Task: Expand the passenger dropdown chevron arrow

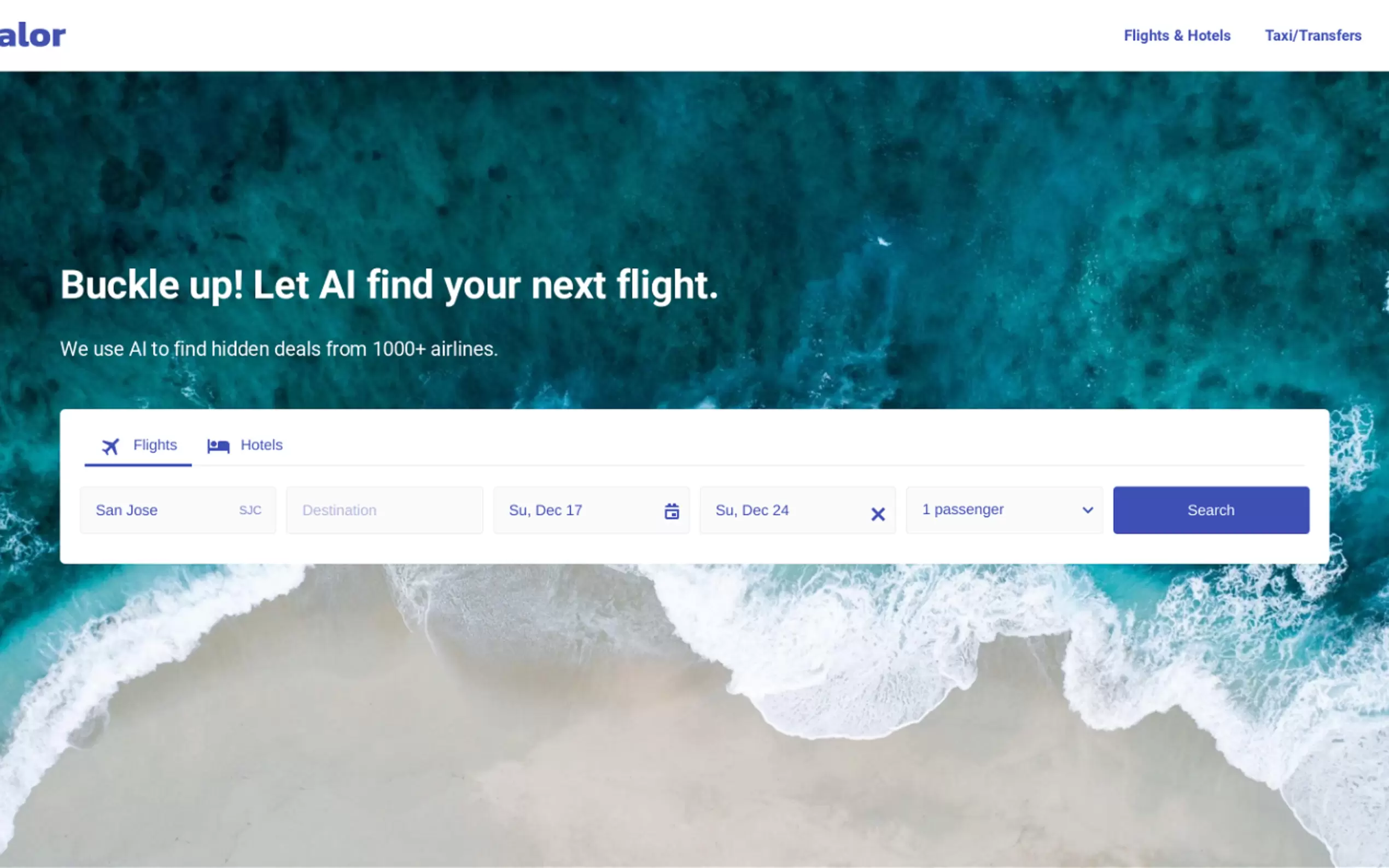Action: pyautogui.click(x=1088, y=510)
